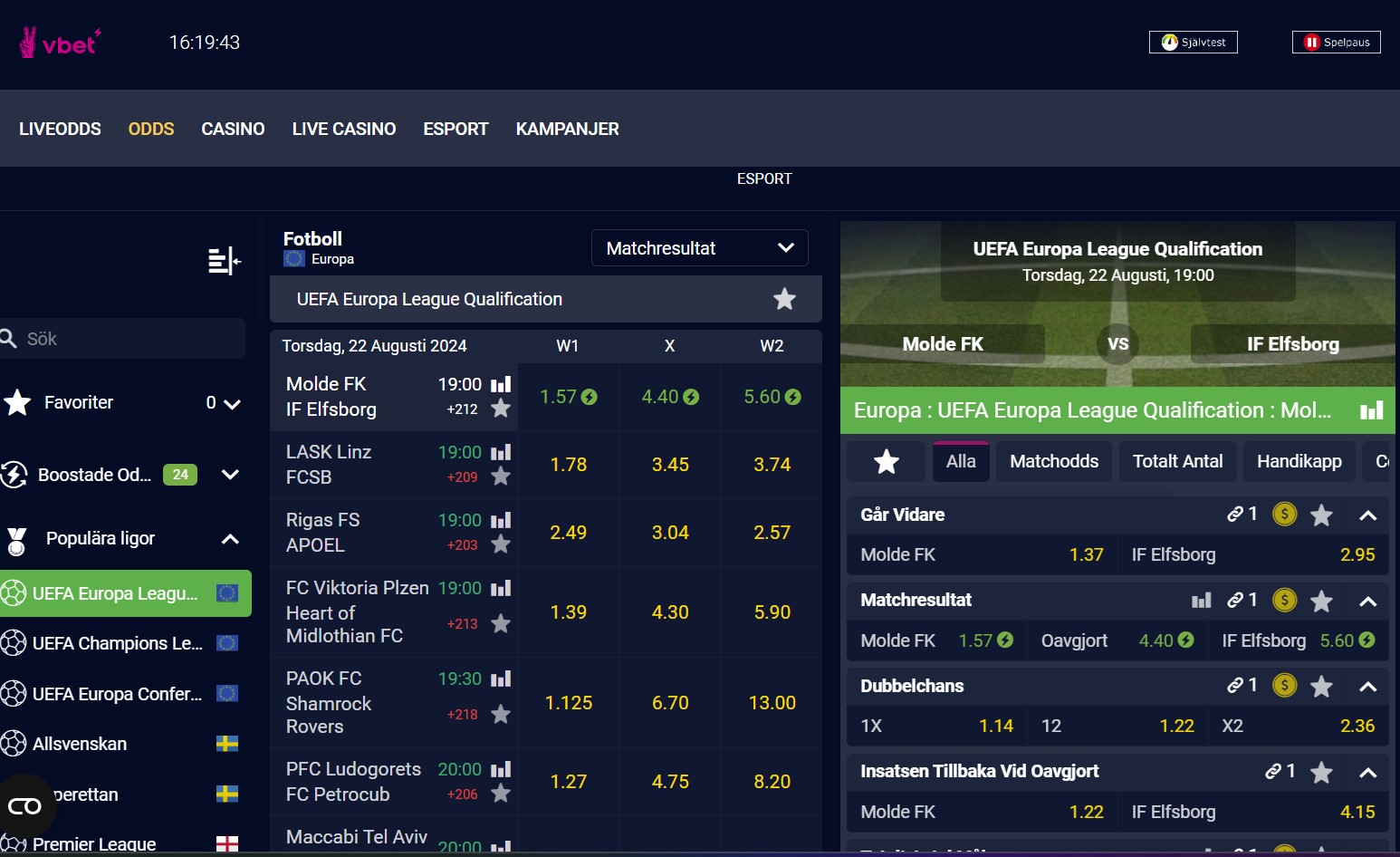Click the Spelpaus button
The height and width of the screenshot is (857, 1400).
(x=1336, y=42)
